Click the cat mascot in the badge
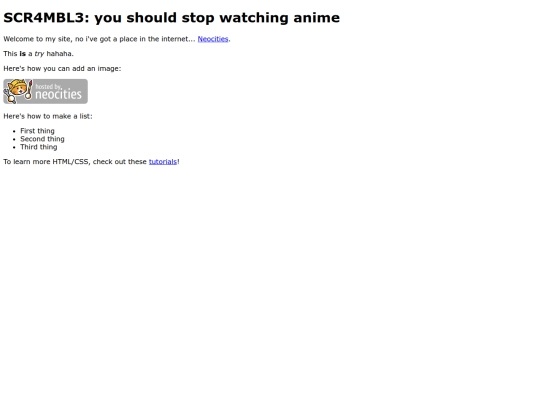This screenshot has width=540, height=405. pyautogui.click(x=18, y=91)
